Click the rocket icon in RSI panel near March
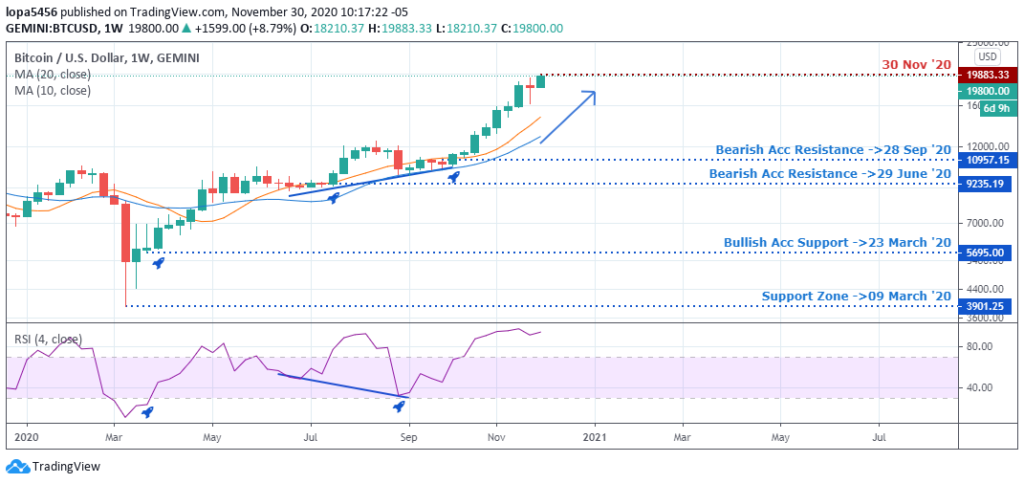1024x484 pixels. tap(147, 411)
